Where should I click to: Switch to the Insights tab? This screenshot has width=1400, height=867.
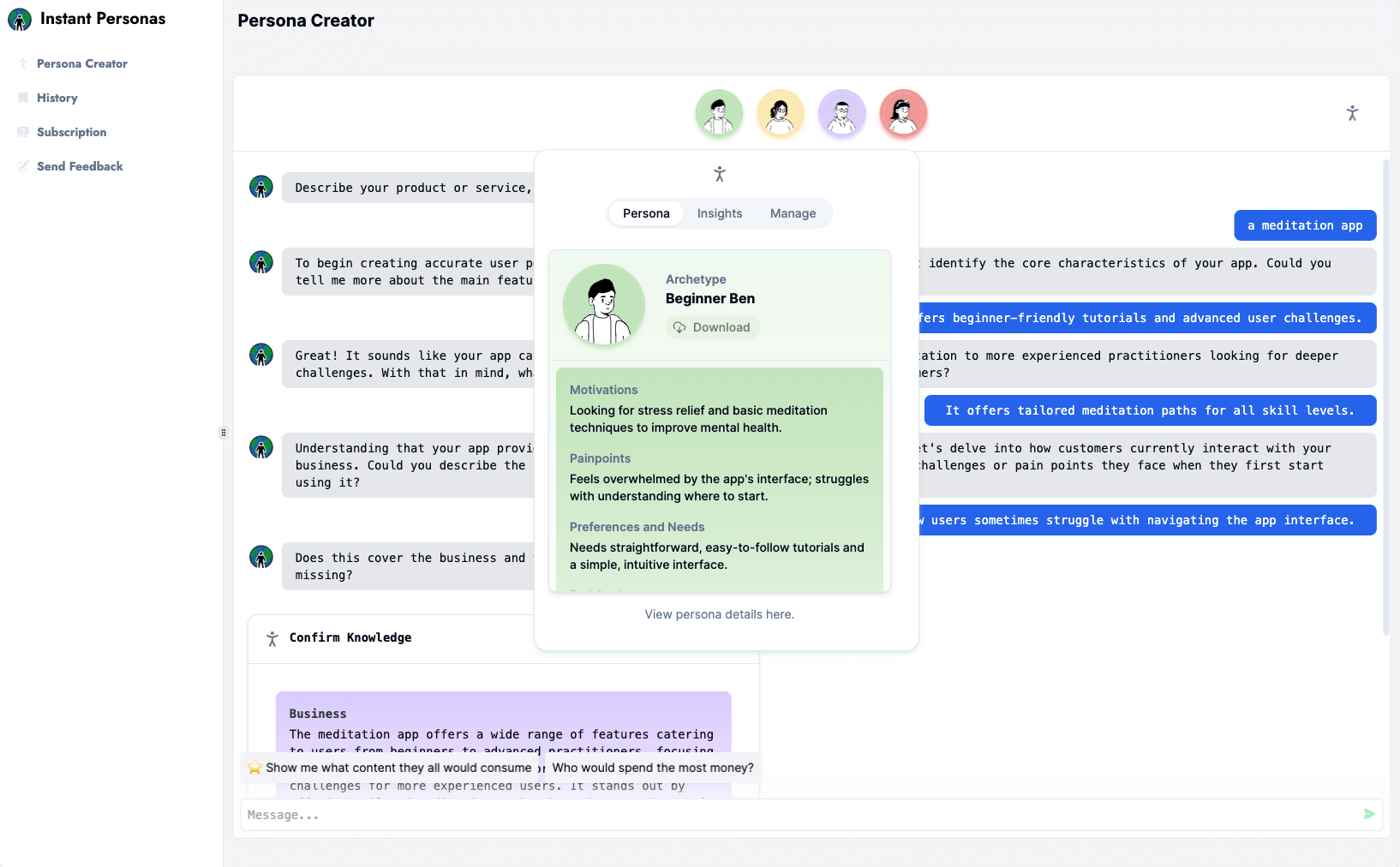(x=719, y=213)
